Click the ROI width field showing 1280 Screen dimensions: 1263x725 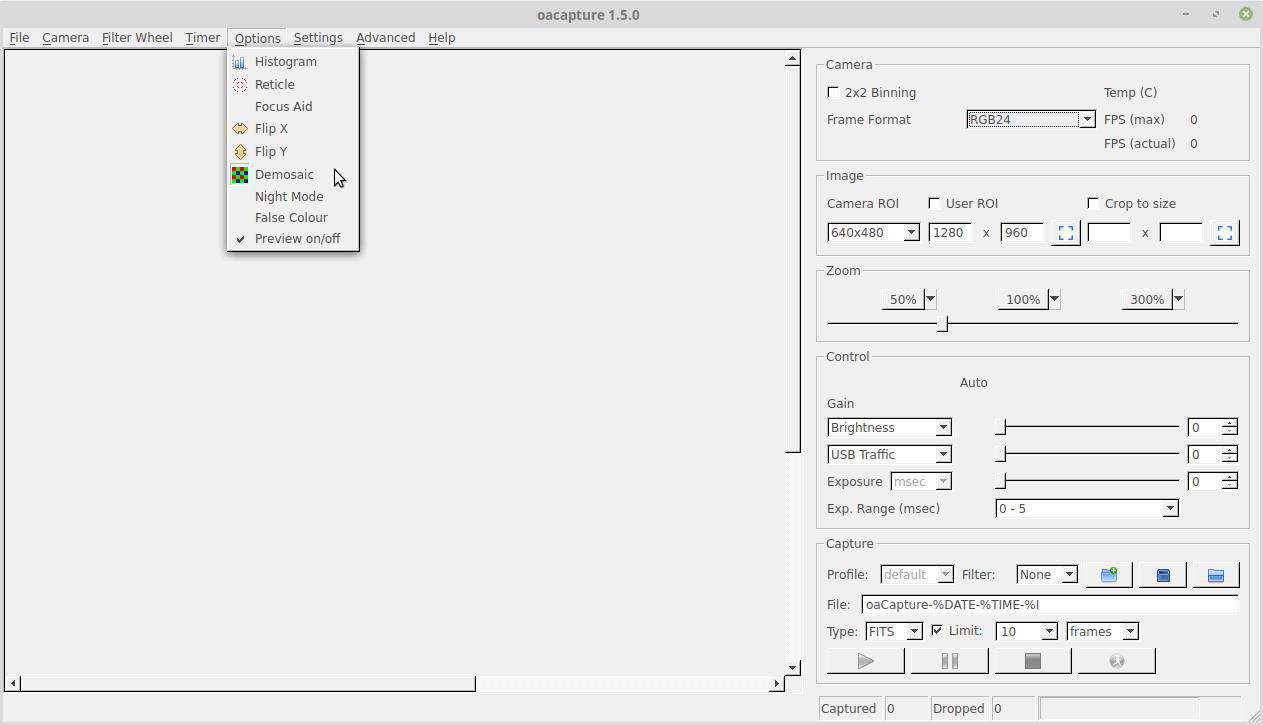[950, 233]
